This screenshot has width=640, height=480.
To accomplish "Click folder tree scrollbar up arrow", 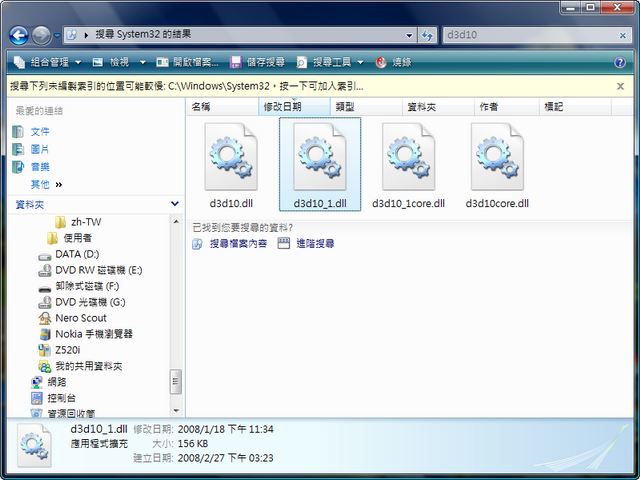I will click(x=176, y=222).
